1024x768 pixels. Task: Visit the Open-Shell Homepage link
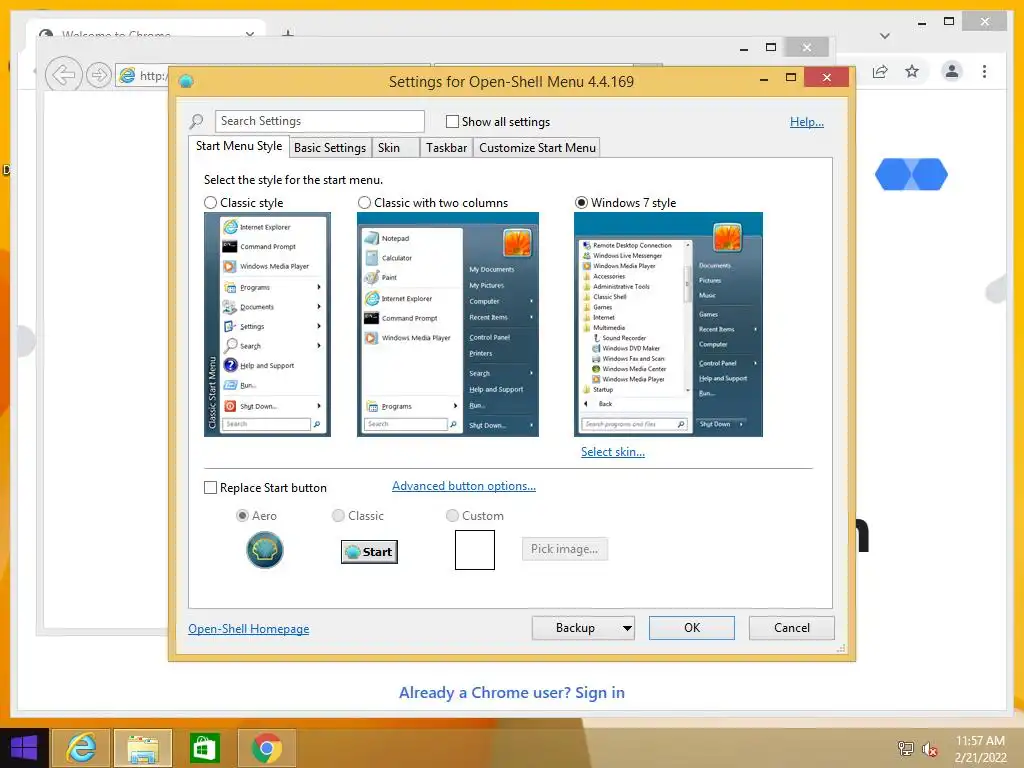point(249,629)
